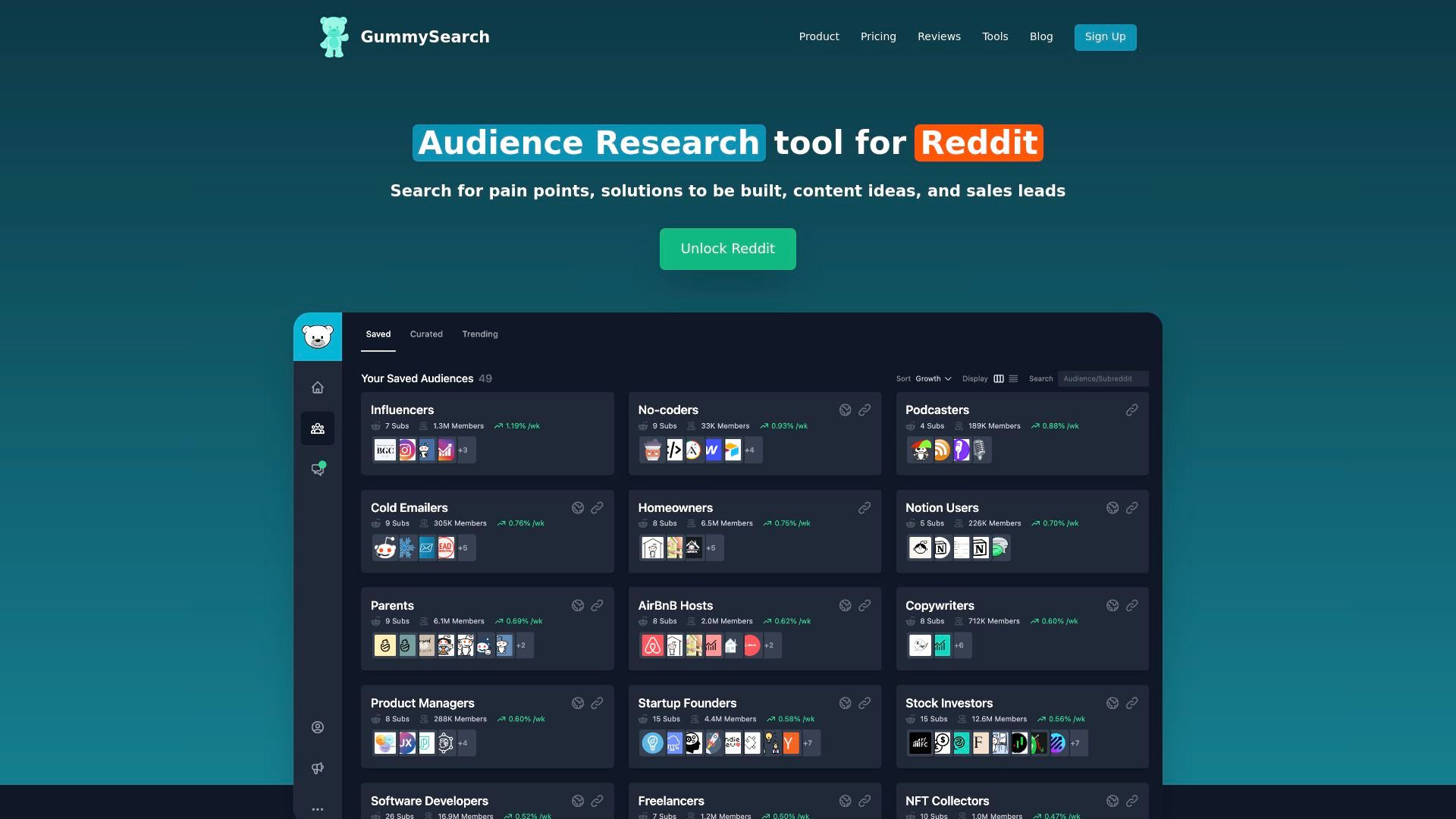Click the link icon on Podcasters card
Image resolution: width=1456 pixels, height=819 pixels.
[1131, 410]
